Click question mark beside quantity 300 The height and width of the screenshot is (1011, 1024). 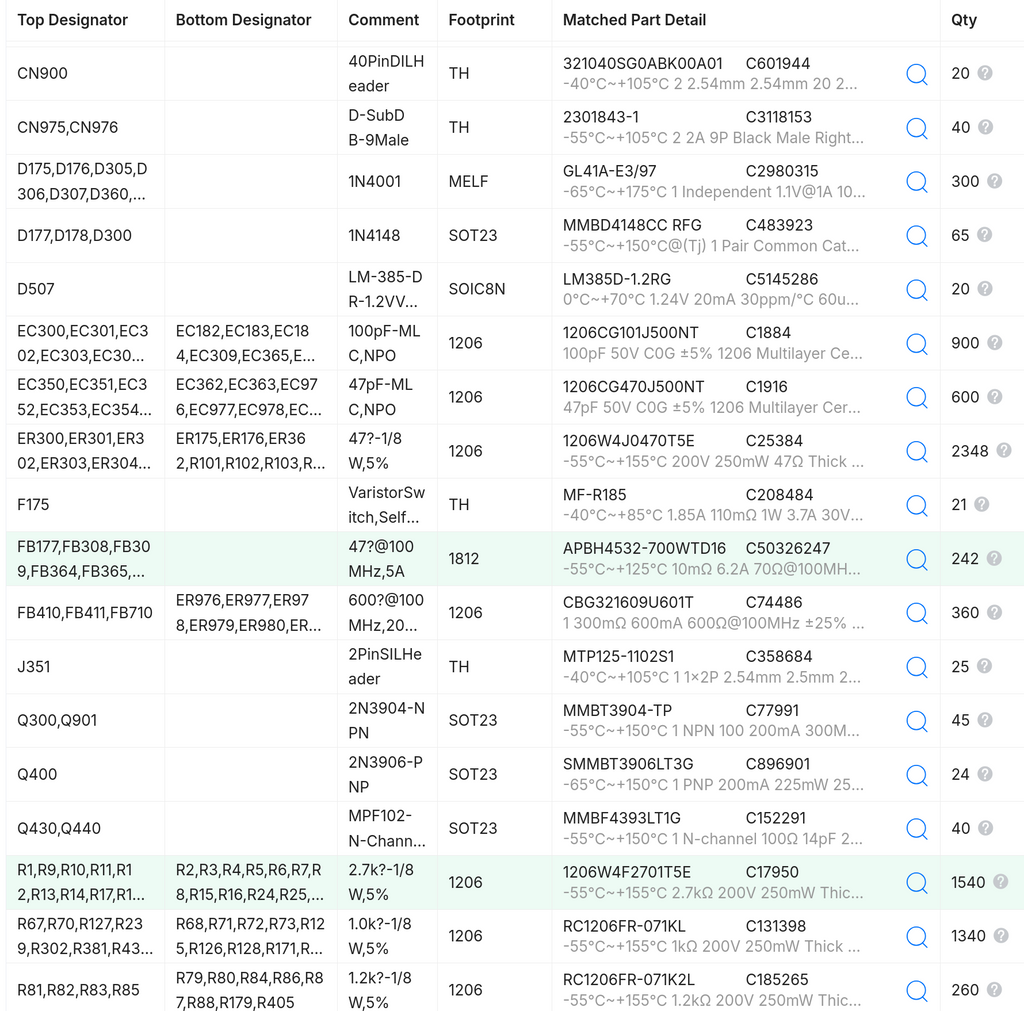coord(994,181)
